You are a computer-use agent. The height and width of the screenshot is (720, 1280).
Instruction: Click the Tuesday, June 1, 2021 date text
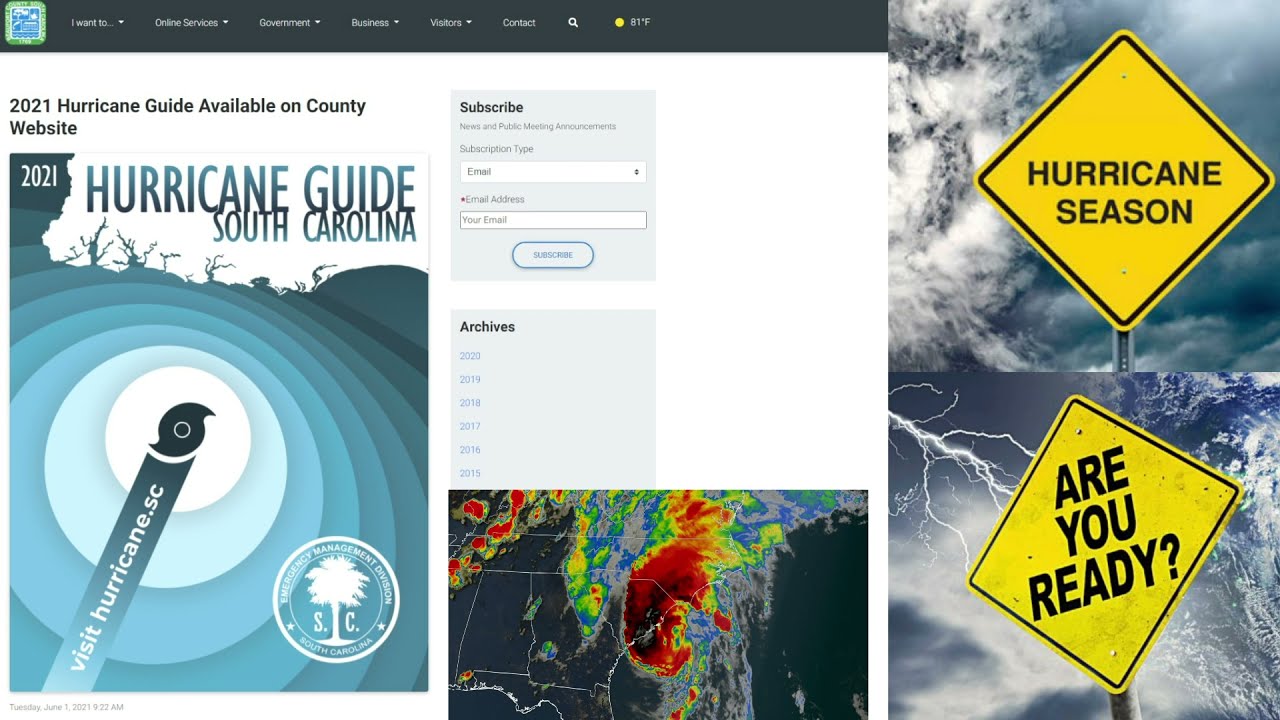click(67, 707)
